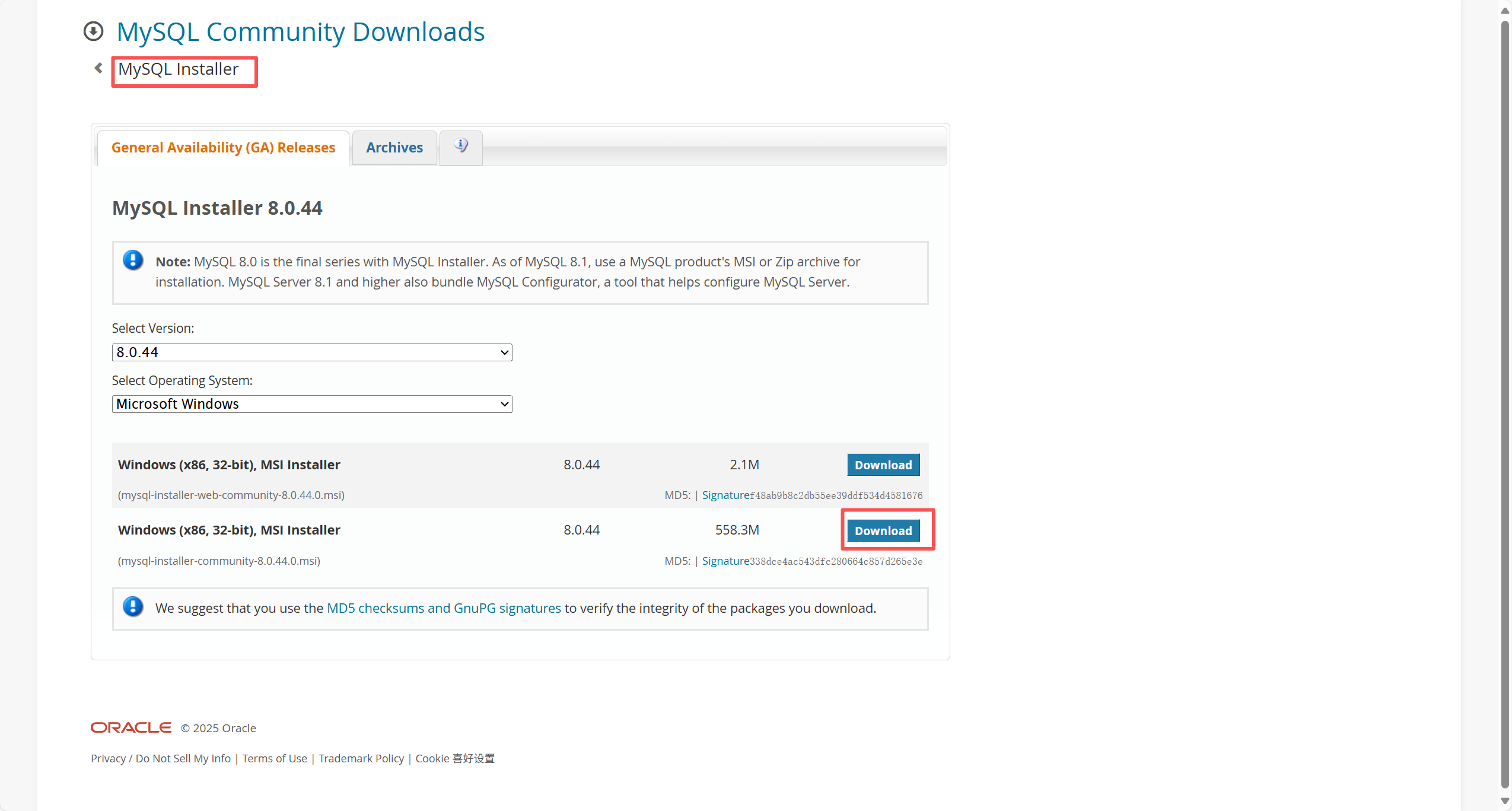The image size is (1512, 811).
Task: Download the 2.1M web-community MSI installer
Action: point(883,465)
